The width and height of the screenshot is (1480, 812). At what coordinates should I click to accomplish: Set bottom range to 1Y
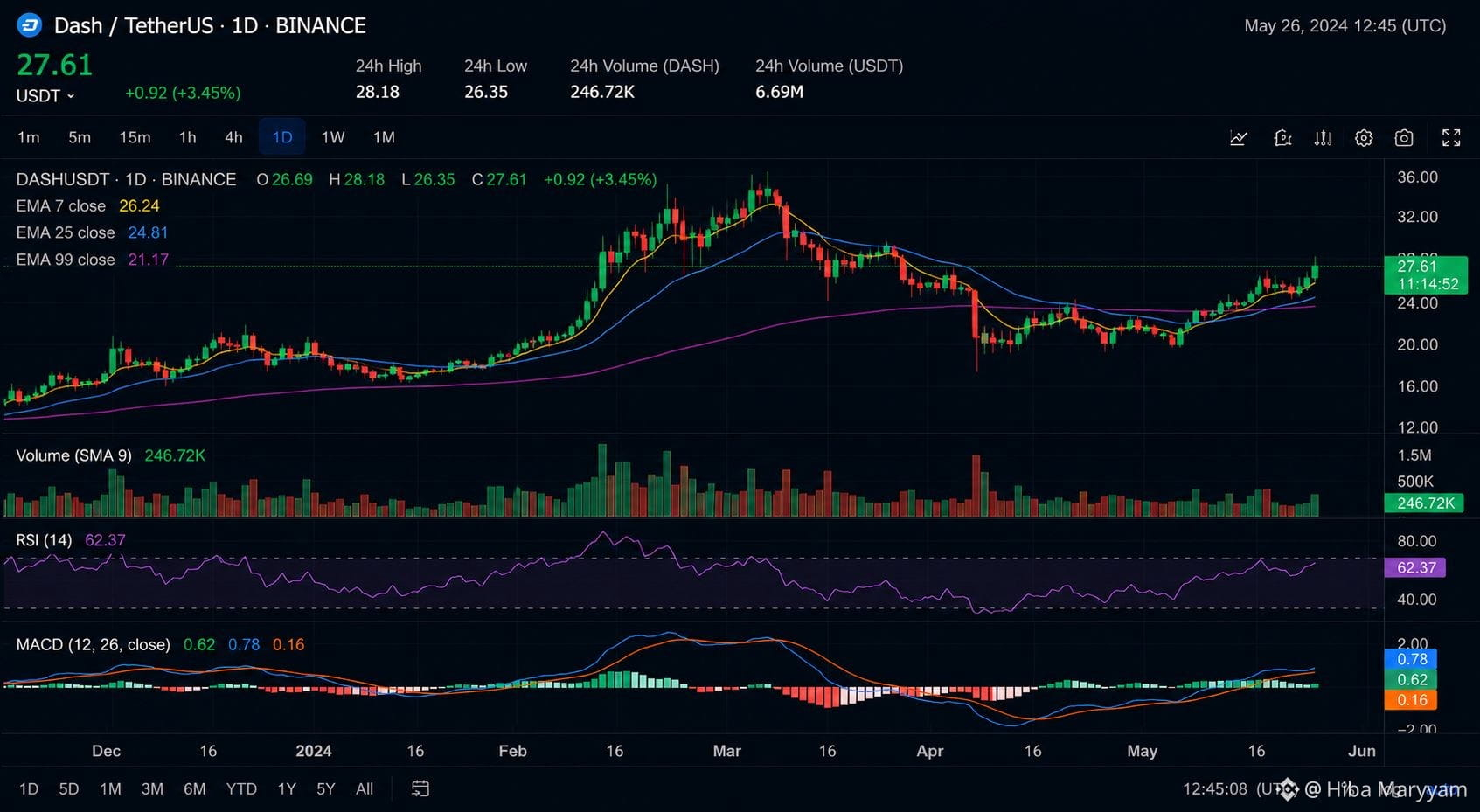pyautogui.click(x=287, y=788)
